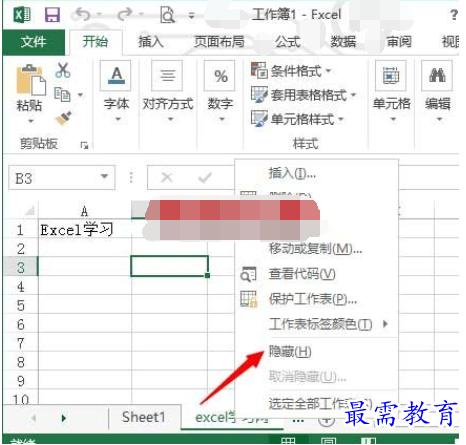Open print preview from quick access toolbar
The width and height of the screenshot is (466, 445).
click(167, 15)
